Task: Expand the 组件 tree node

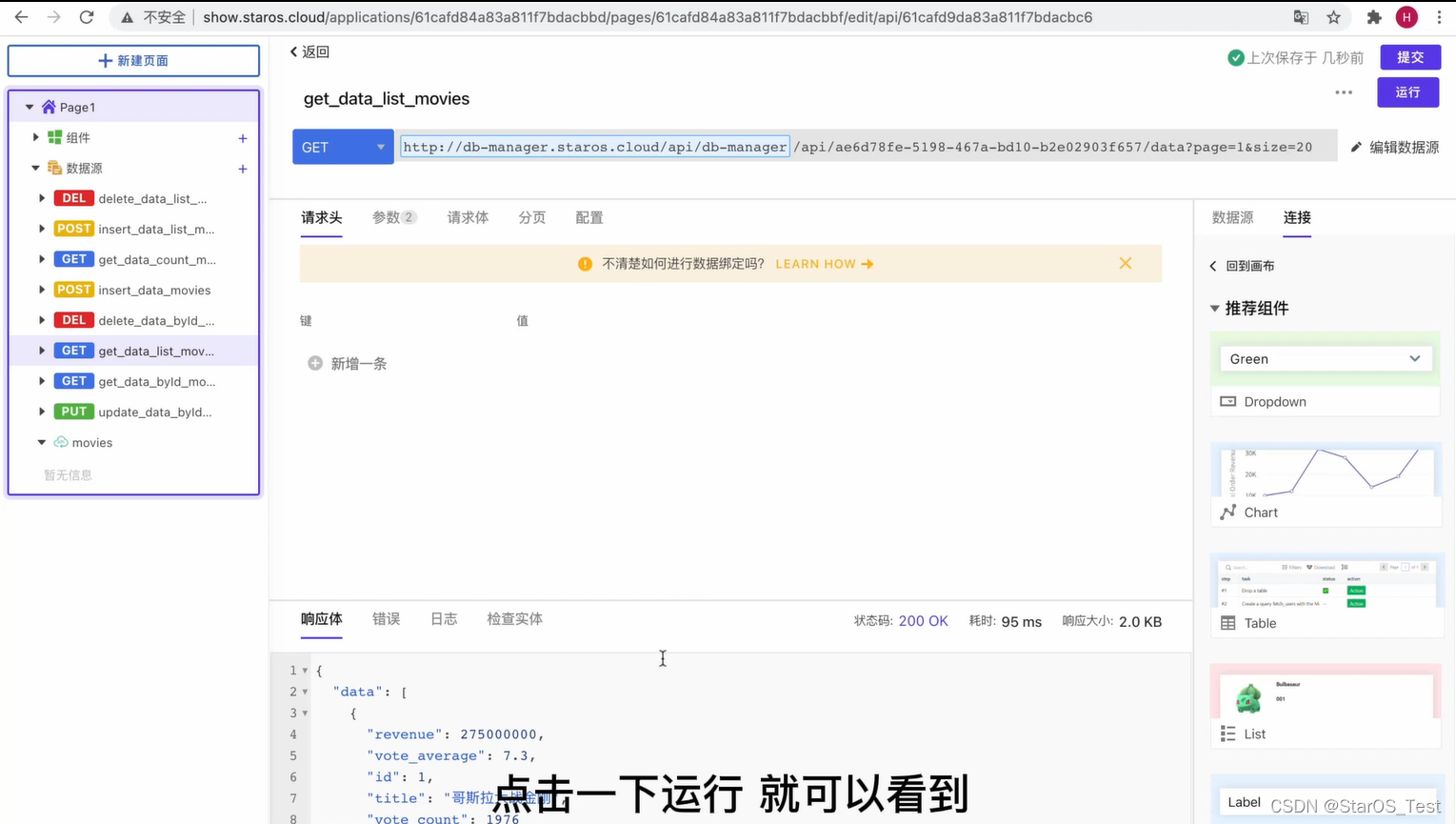Action: pyautogui.click(x=35, y=137)
